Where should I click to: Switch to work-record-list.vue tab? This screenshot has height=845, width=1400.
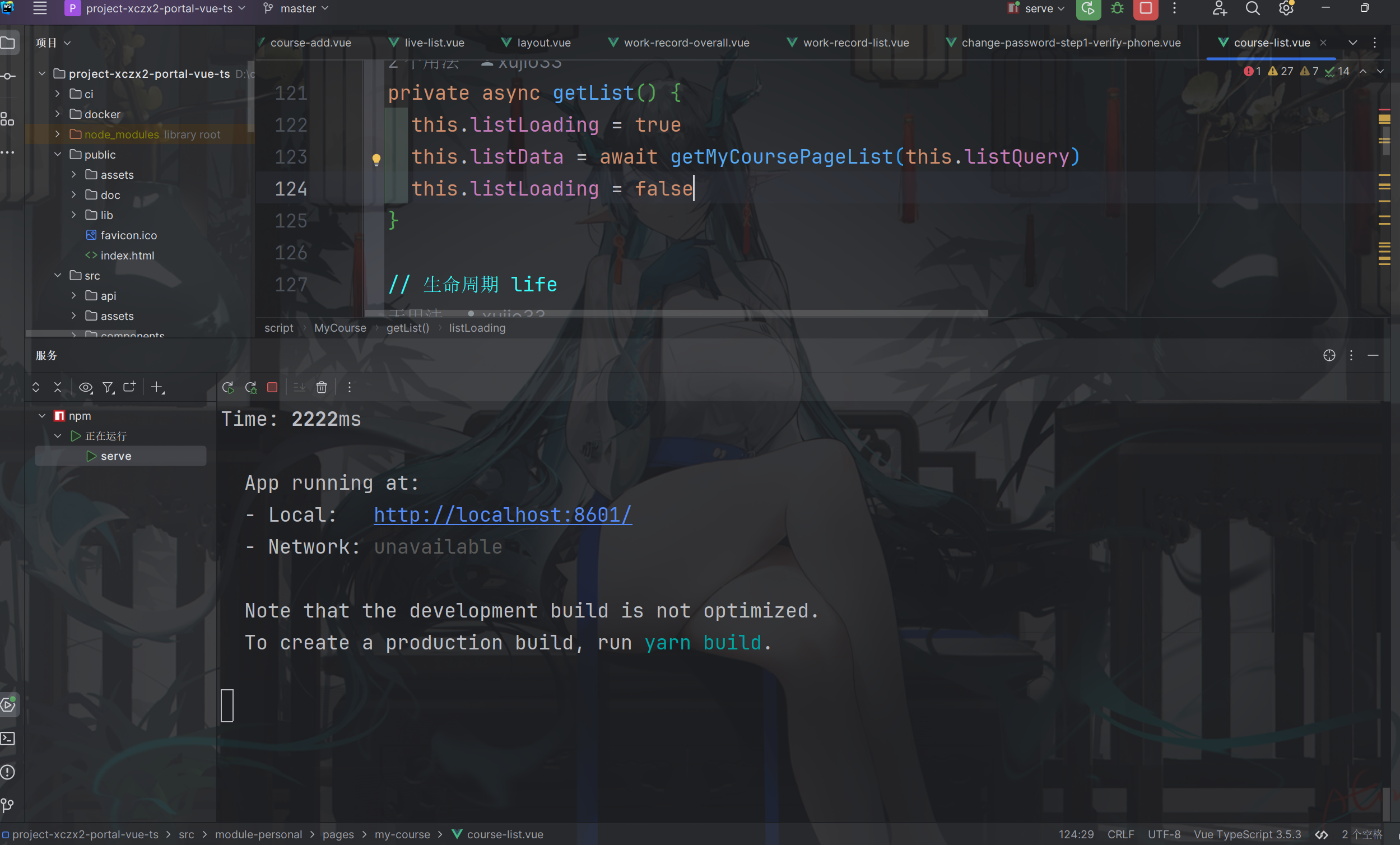click(x=848, y=43)
